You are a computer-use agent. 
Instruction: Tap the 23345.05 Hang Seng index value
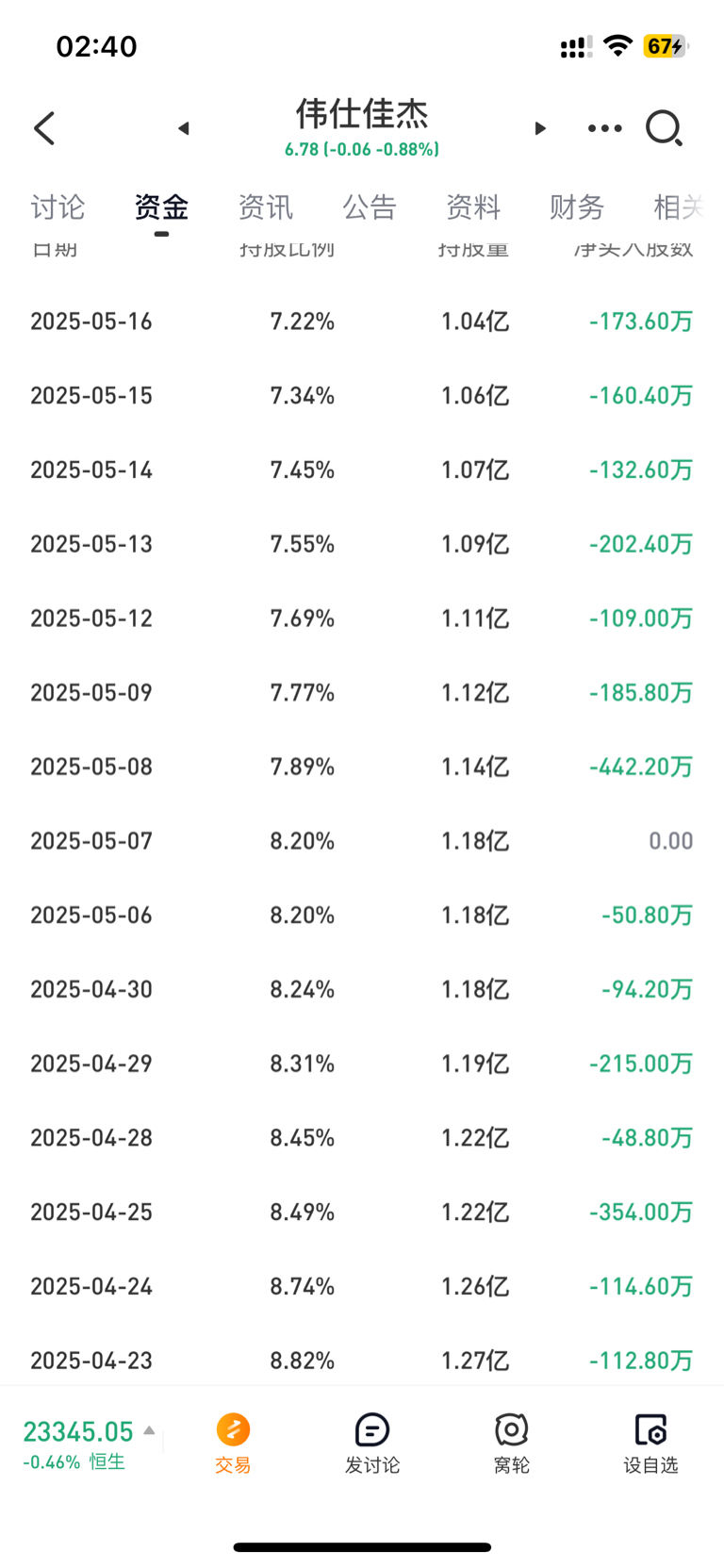click(x=78, y=1431)
